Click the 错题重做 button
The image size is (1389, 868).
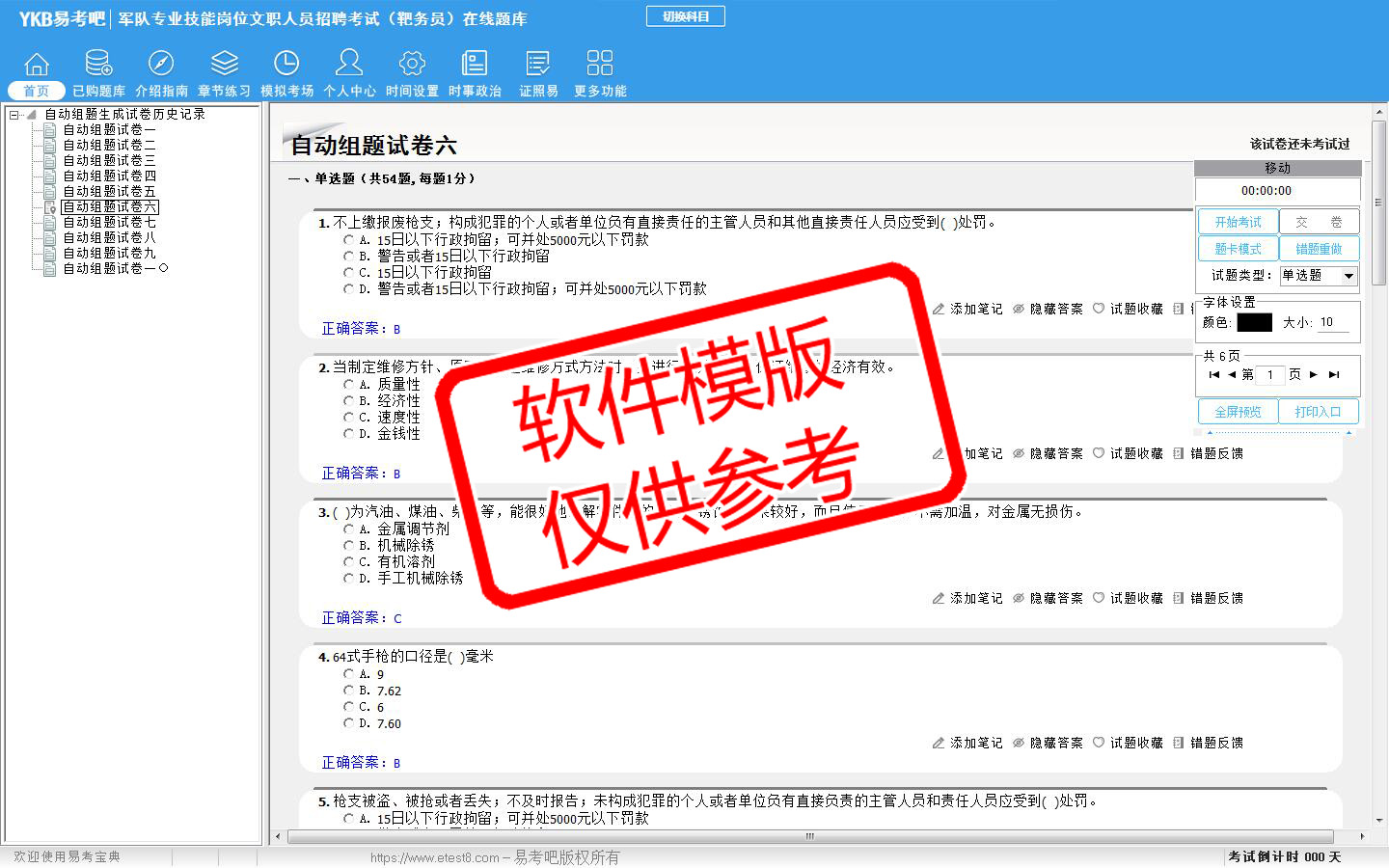point(1319,249)
